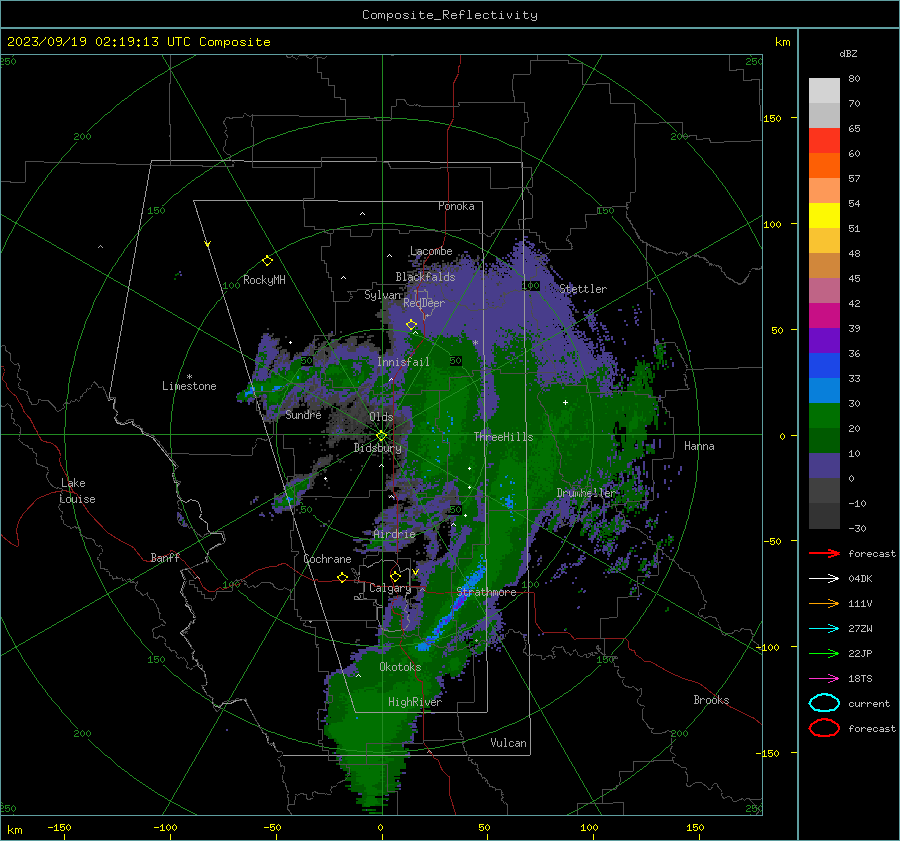Viewport: 900px width, 841px height.
Task: Click the cyan 27ZW arrow legend icon
Action: (824, 629)
